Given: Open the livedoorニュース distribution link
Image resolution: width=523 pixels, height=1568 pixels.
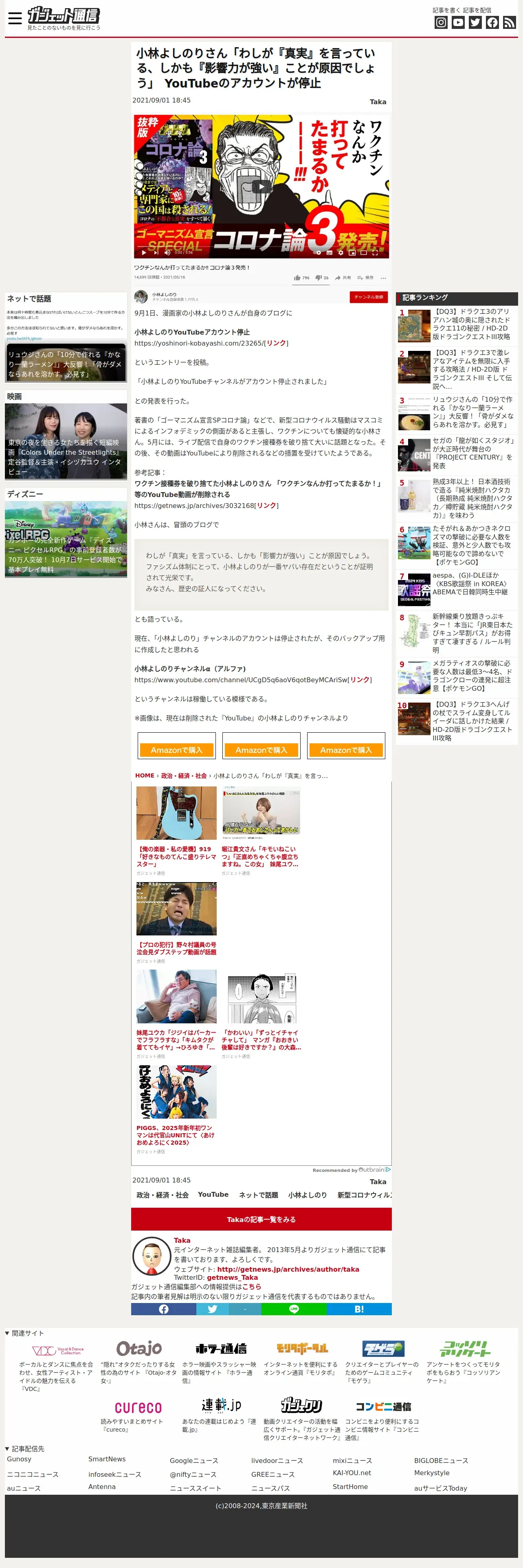Looking at the screenshot, I should pyautogui.click(x=277, y=1461).
